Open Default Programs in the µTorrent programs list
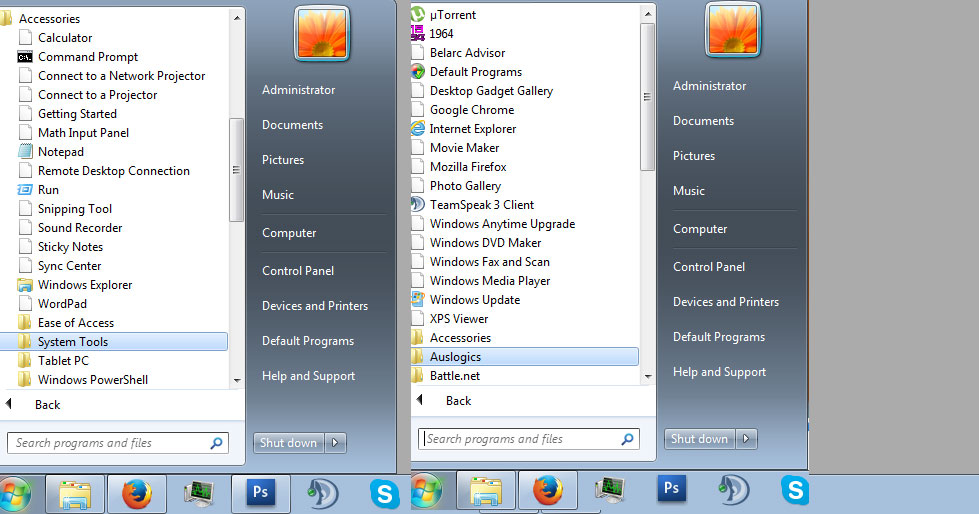Viewport: 979px width, 514px height. pyautogui.click(x=466, y=72)
